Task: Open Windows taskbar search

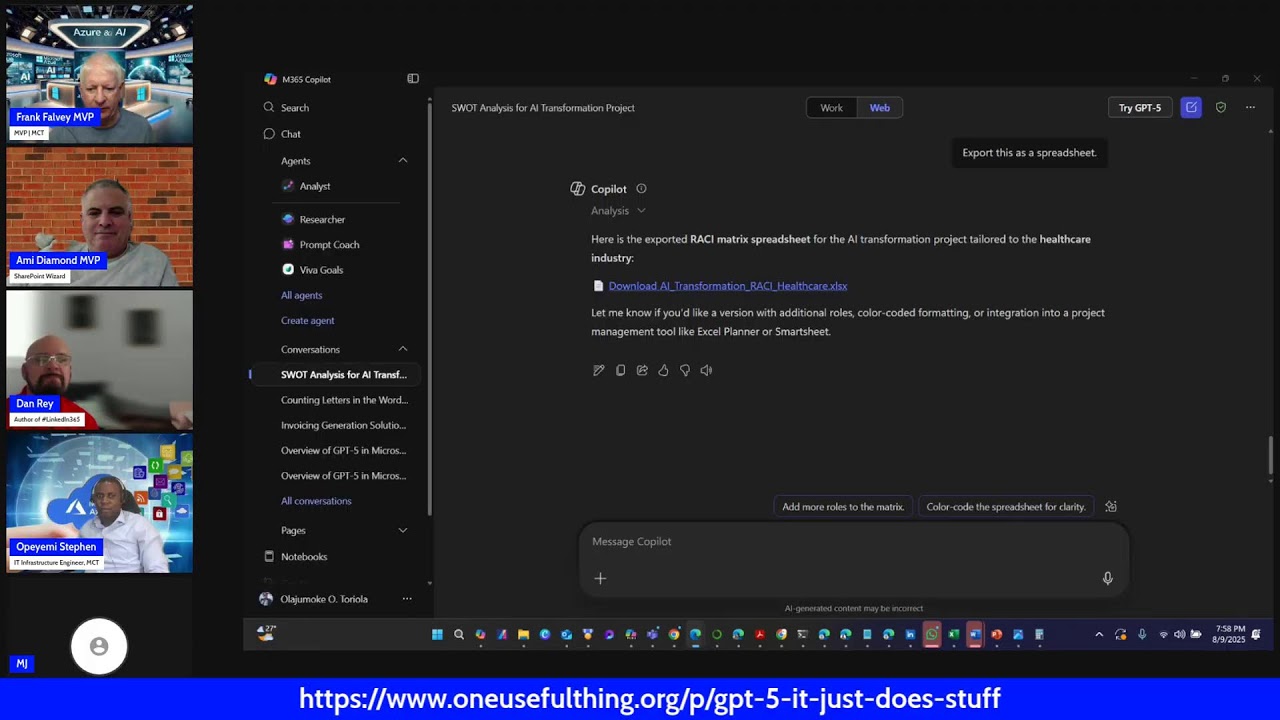Action: (x=459, y=634)
